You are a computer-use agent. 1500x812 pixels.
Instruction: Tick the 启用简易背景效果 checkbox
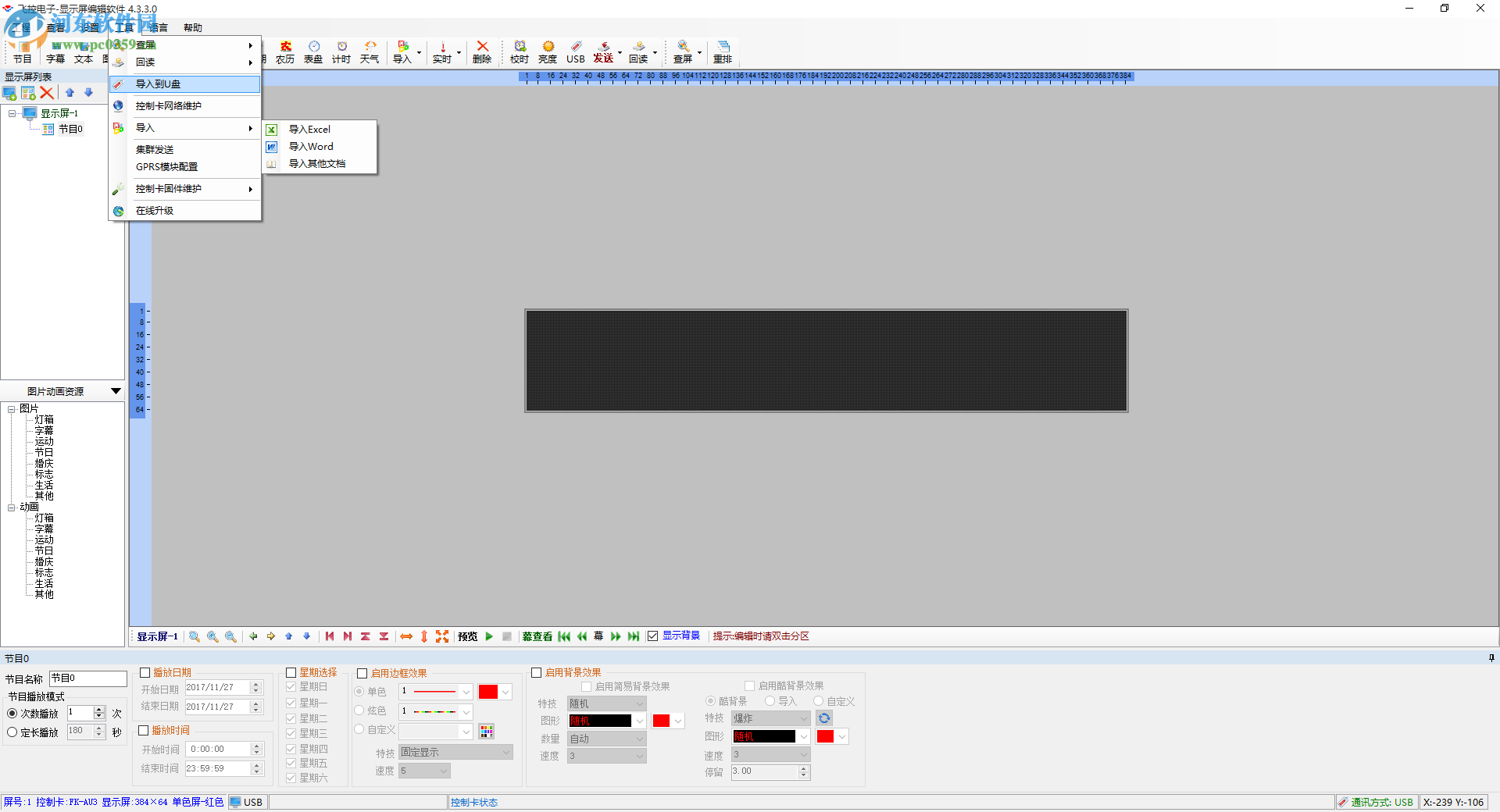tap(587, 686)
